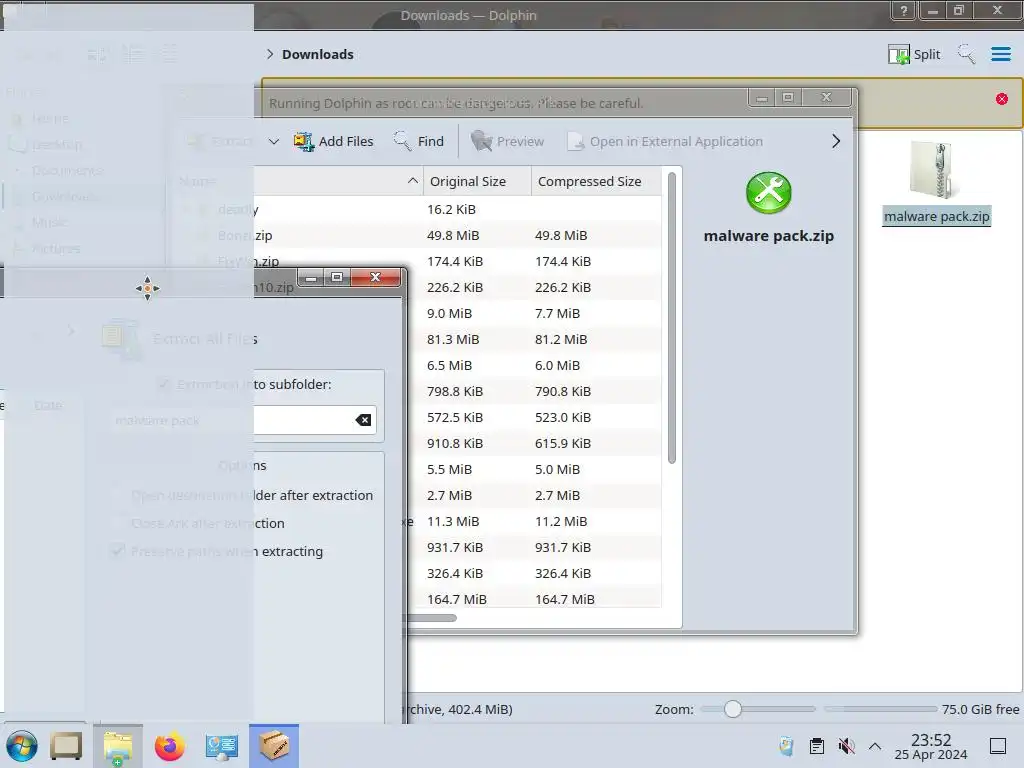1024x768 pixels.
Task: Select the 164.7 MiB compressed size cell
Action: point(565,600)
